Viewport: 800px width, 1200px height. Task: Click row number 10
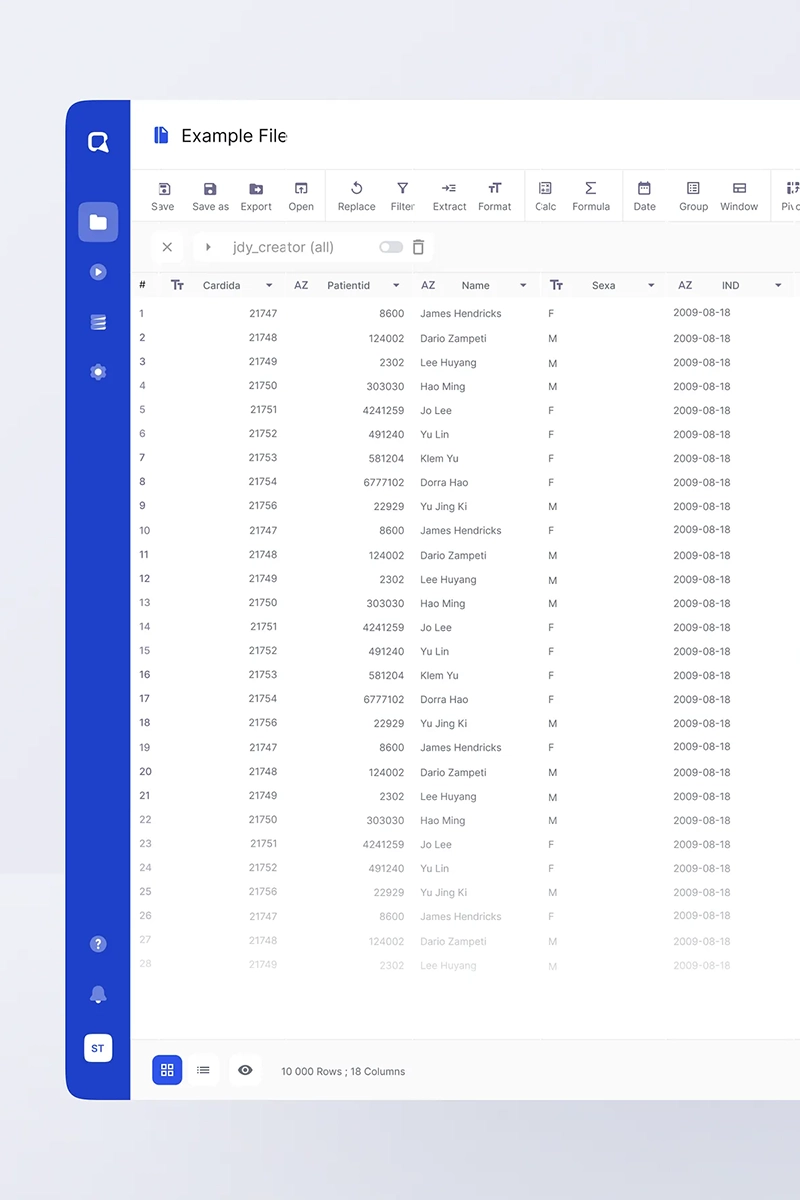(145, 531)
